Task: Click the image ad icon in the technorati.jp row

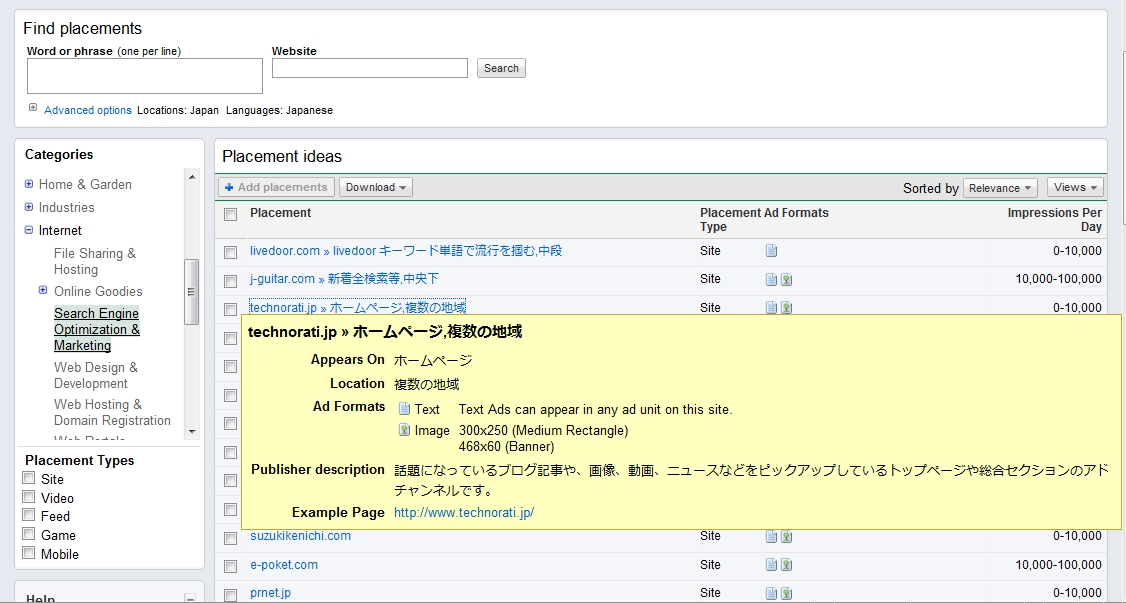Action: [786, 307]
